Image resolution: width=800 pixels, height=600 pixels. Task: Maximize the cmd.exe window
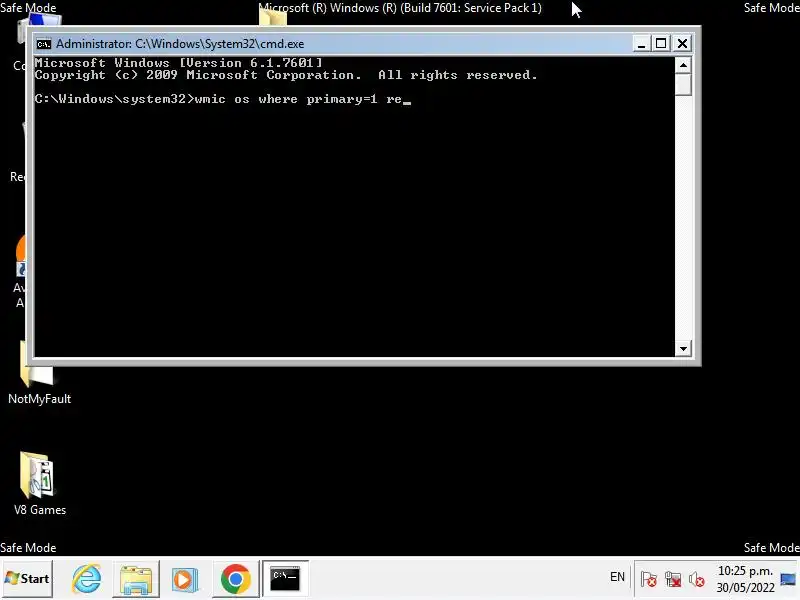coord(661,44)
